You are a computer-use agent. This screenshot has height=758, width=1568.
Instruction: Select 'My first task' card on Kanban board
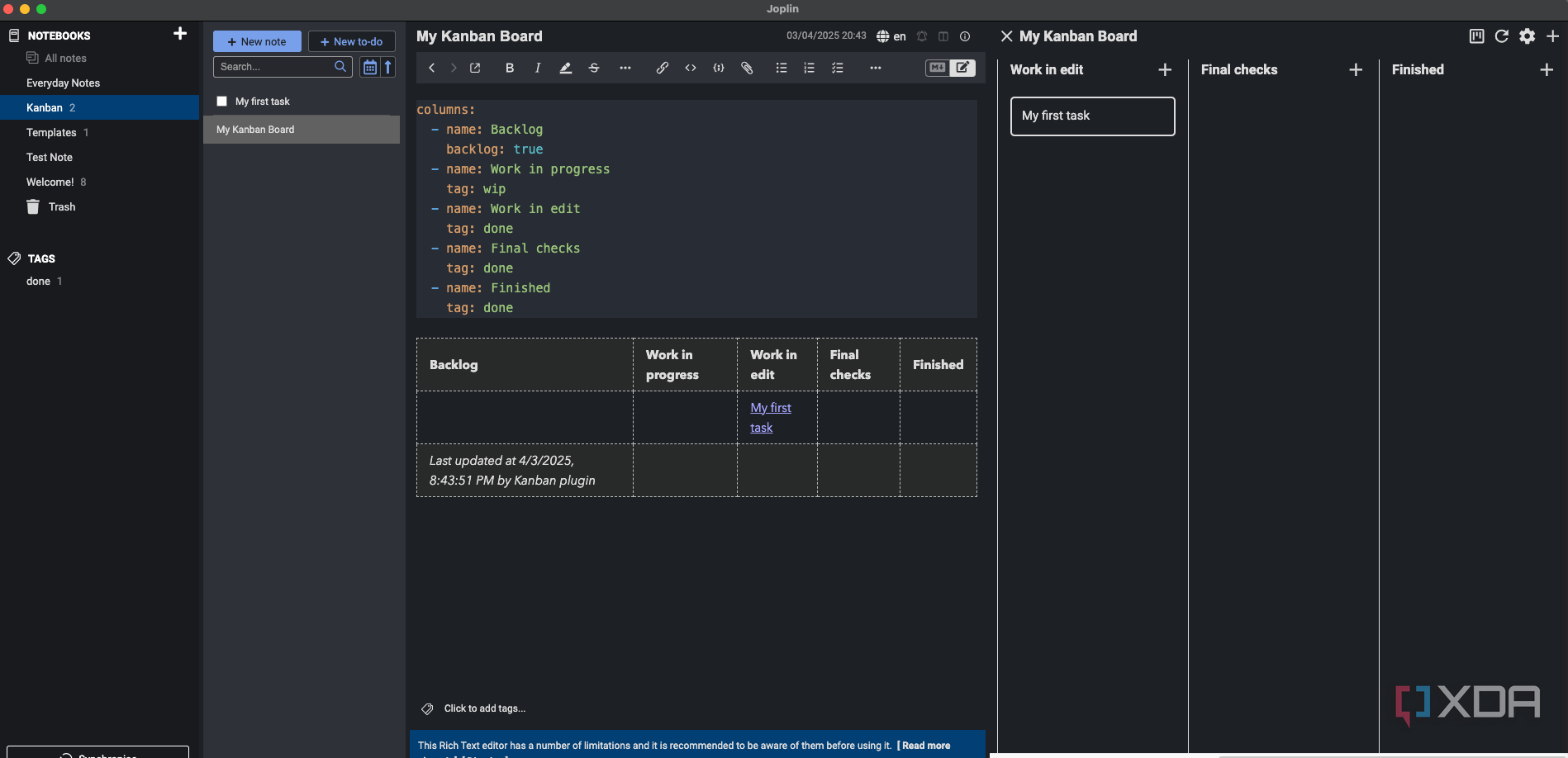(x=1092, y=116)
